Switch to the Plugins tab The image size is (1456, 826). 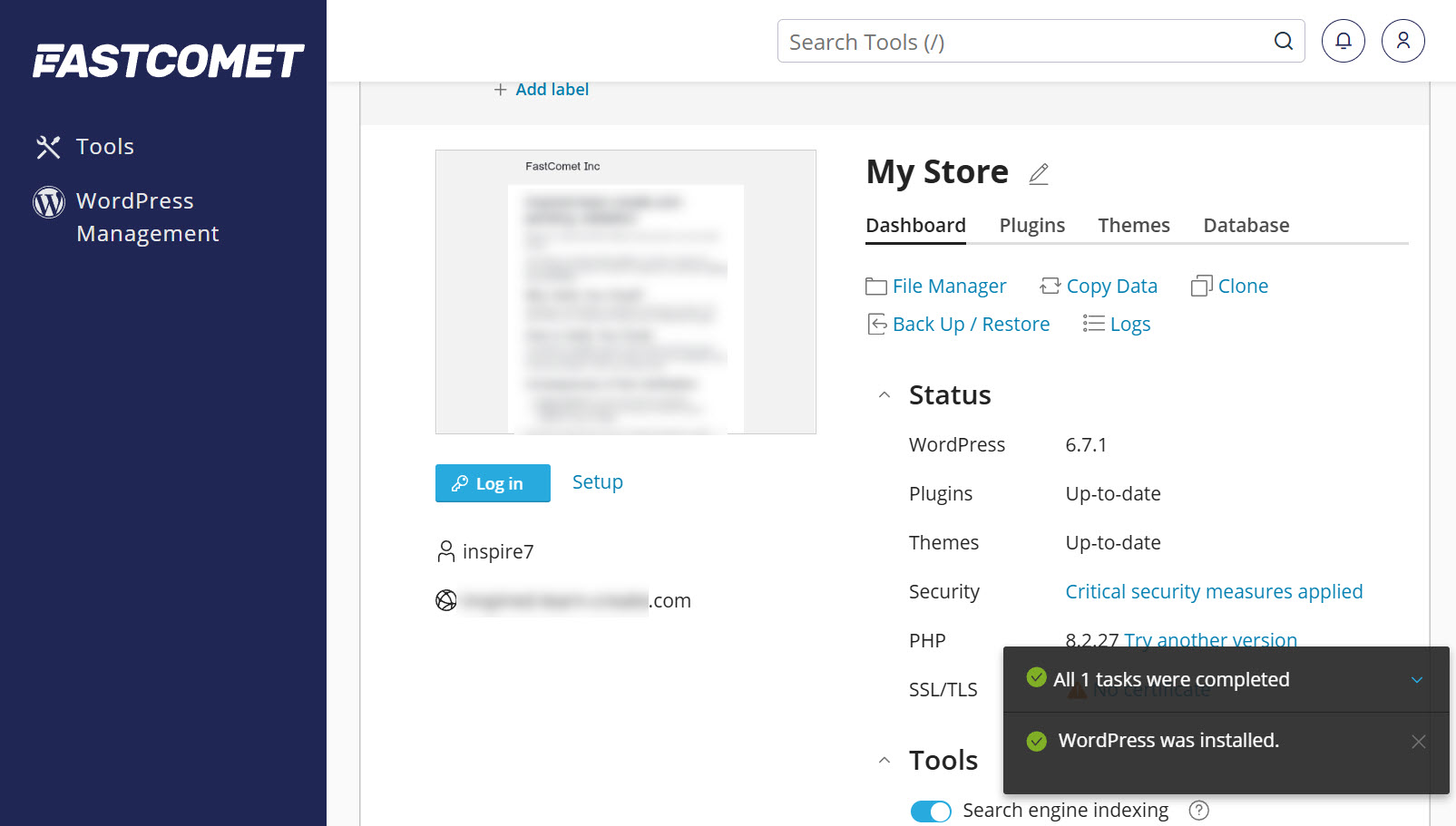(1032, 226)
